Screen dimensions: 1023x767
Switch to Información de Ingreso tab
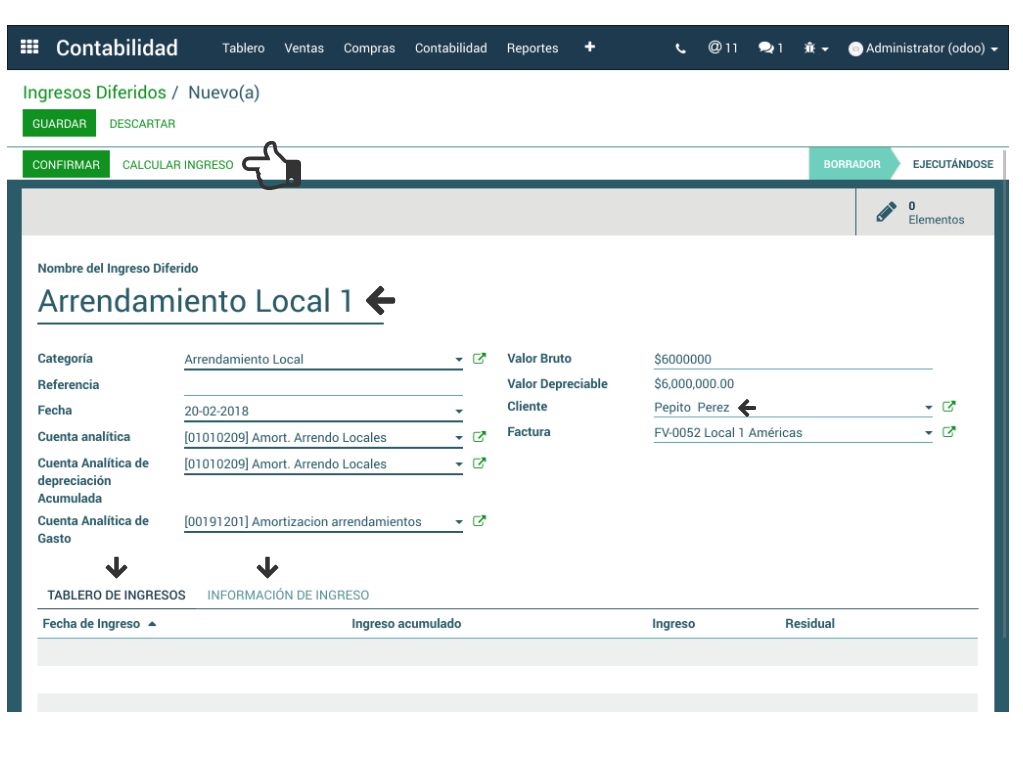[x=288, y=595]
